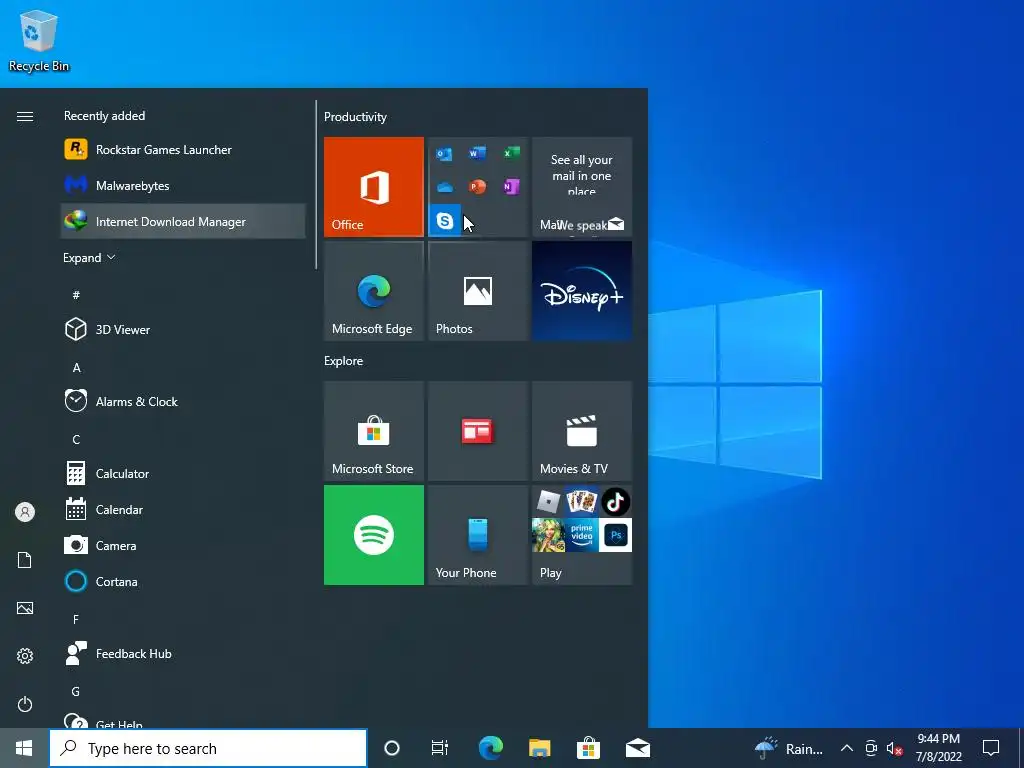
Task: Click the Explore group heading
Action: point(344,361)
